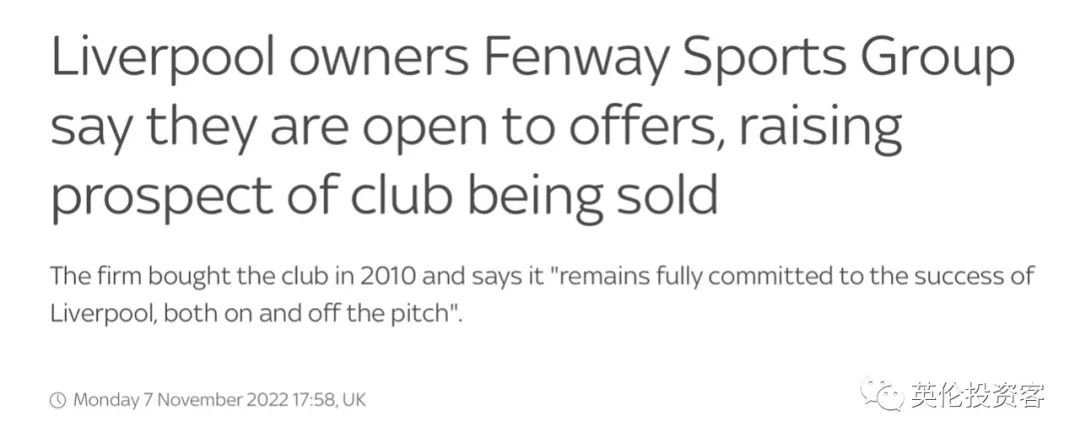Screen dimensions: 1080x443
Task: Click the word "Liverpool" in the headline
Action: [x=163, y=60]
